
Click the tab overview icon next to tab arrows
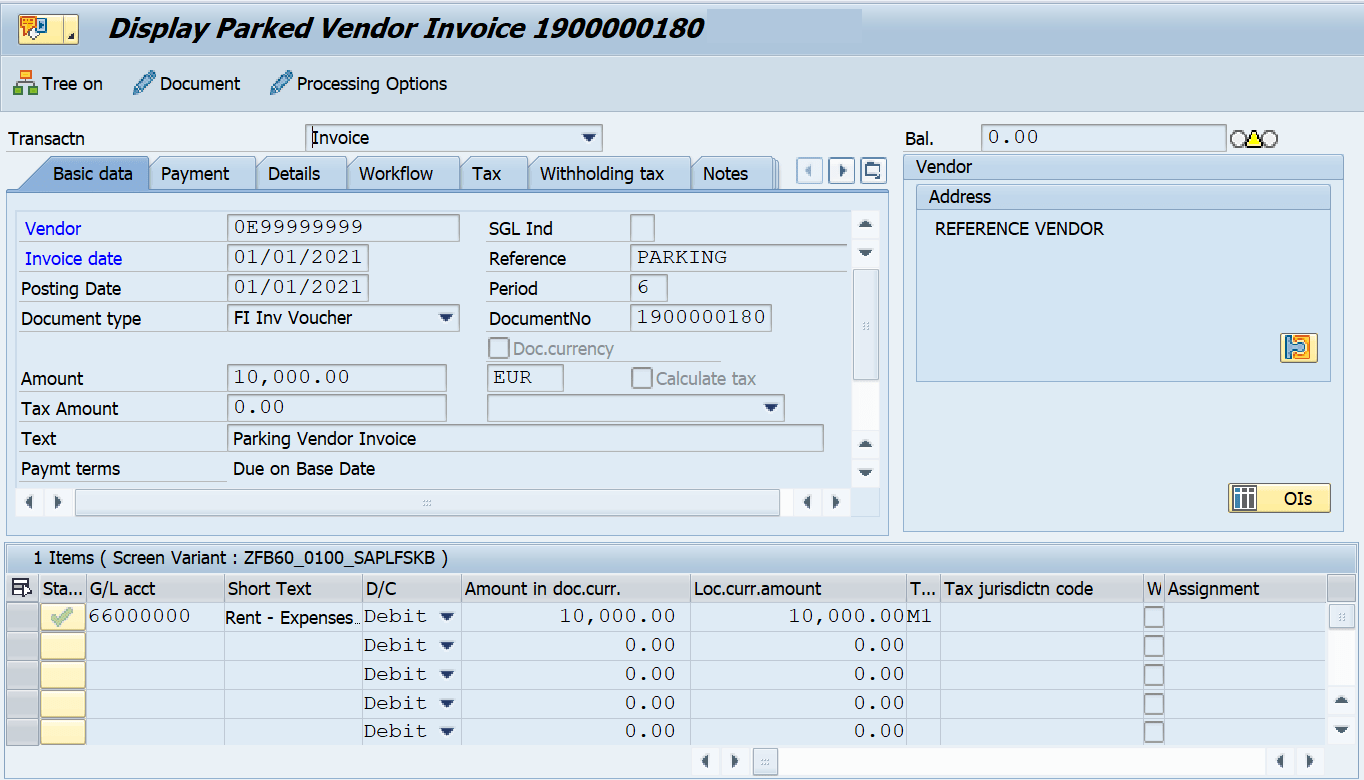point(872,170)
